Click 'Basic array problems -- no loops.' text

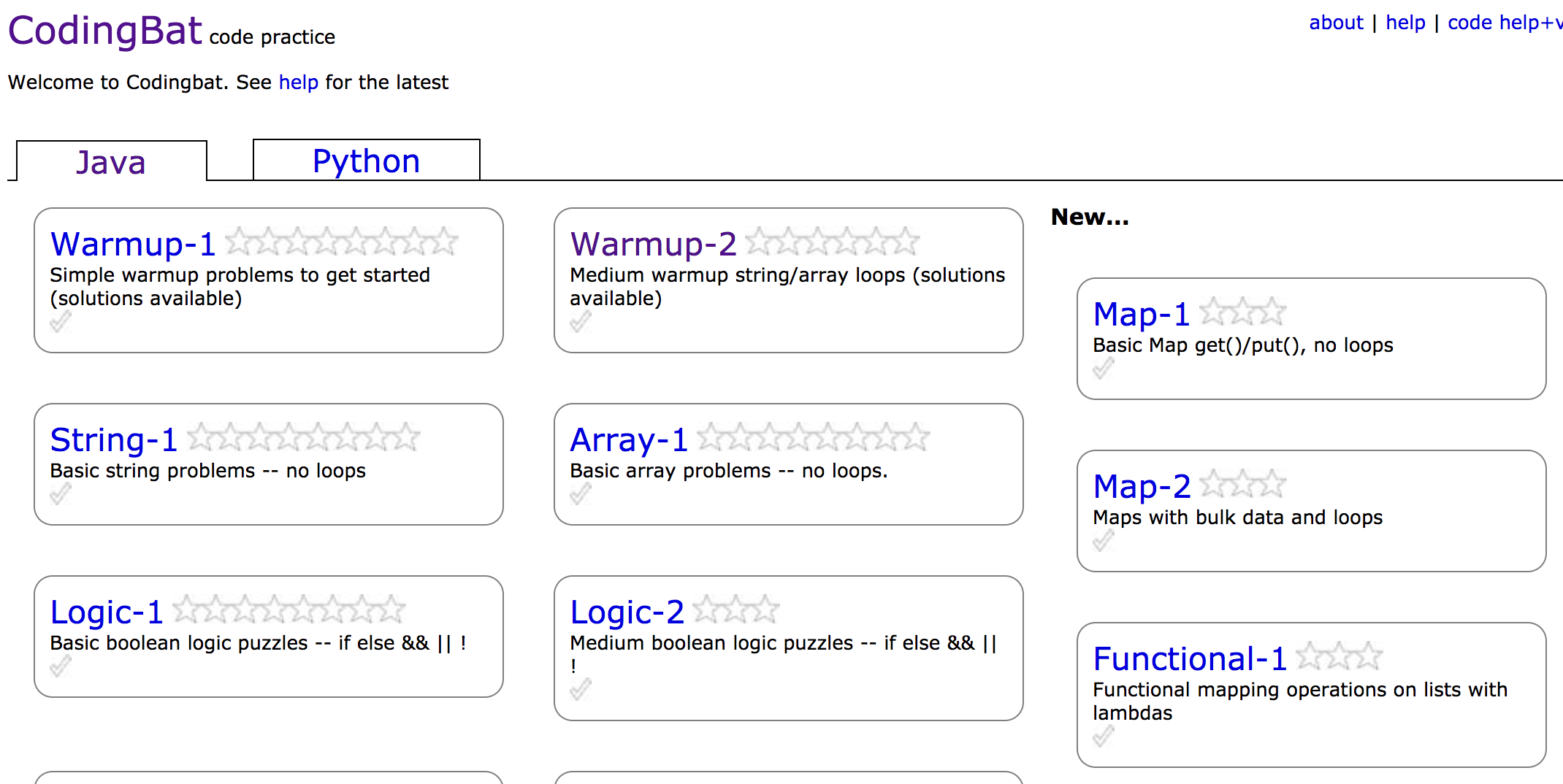[729, 471]
